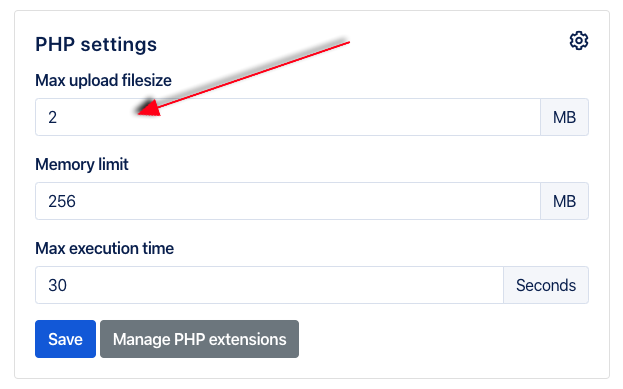Click the Seconds unit beside execution time
623x389 pixels.
point(546,285)
